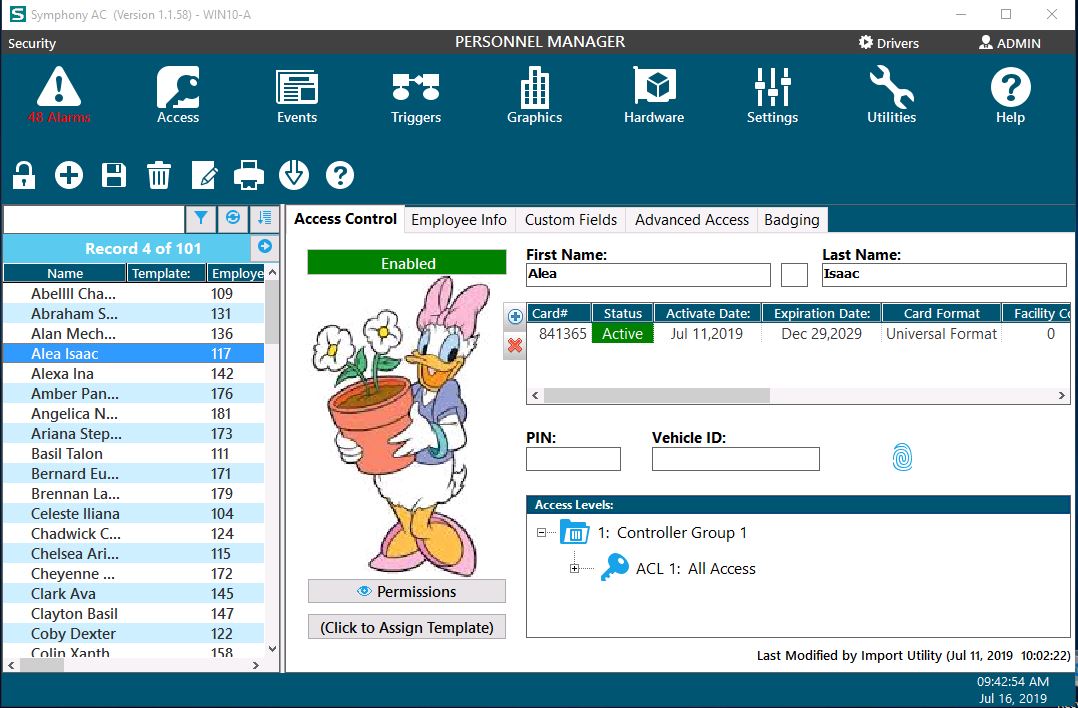Click the personnel search filter field
This screenshot has width=1078, height=708.
(94, 219)
